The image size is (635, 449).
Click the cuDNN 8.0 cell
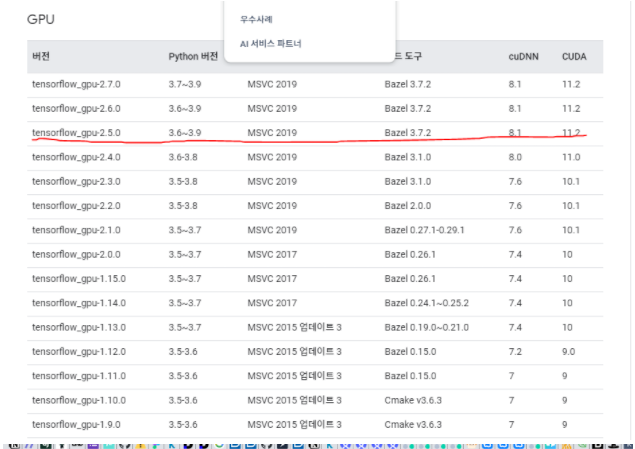(515, 157)
